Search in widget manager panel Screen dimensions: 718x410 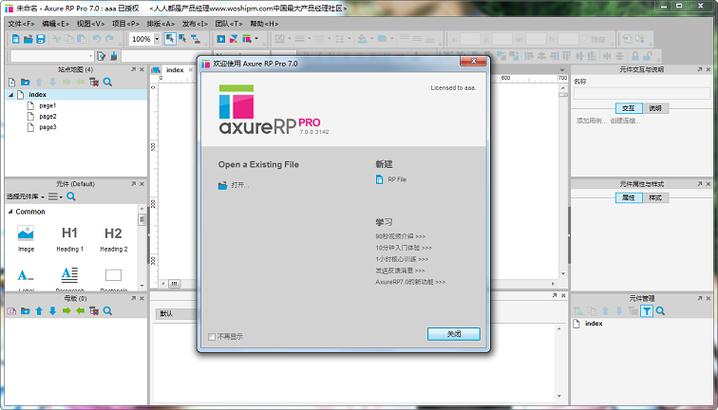(x=660, y=311)
